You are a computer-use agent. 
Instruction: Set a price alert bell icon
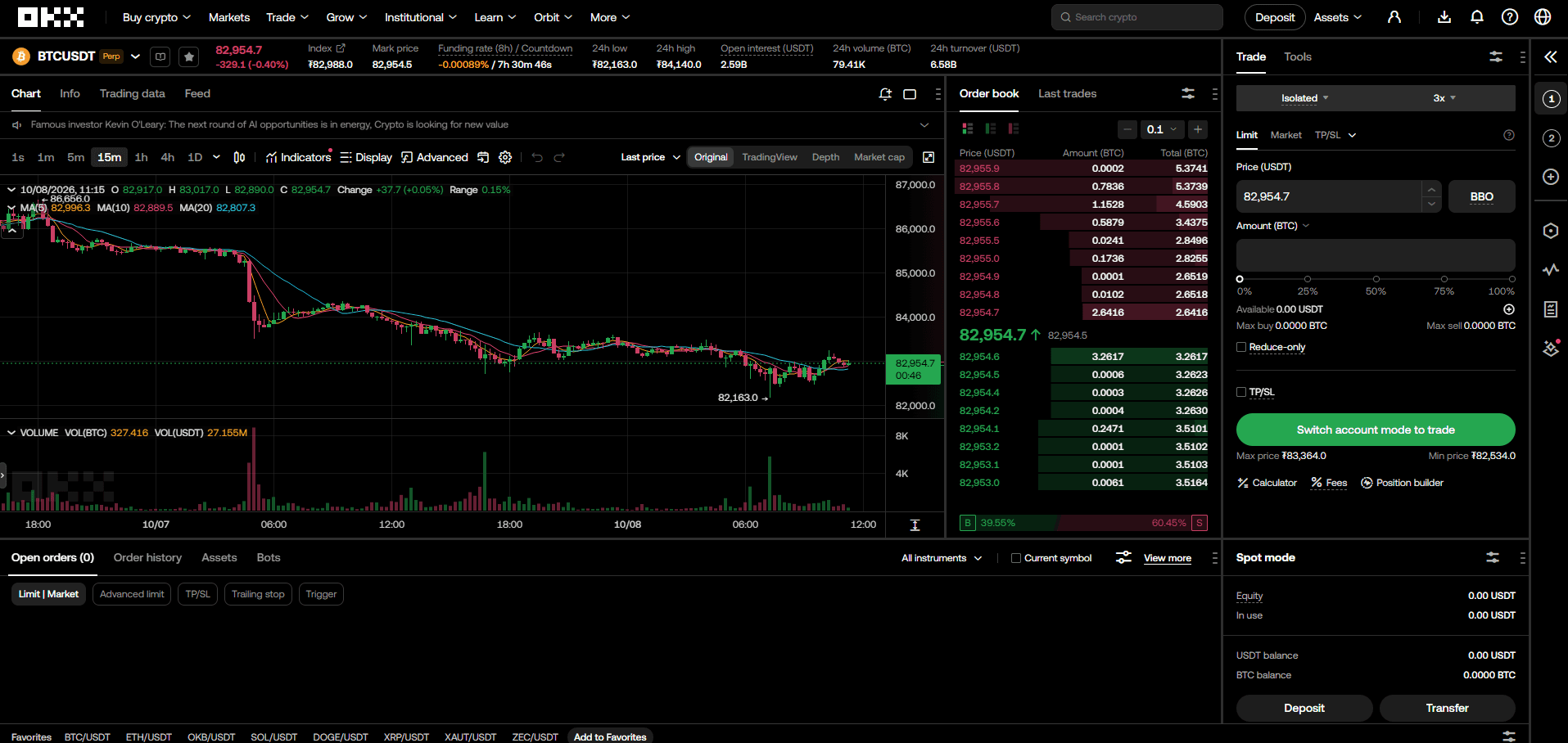coord(885,94)
